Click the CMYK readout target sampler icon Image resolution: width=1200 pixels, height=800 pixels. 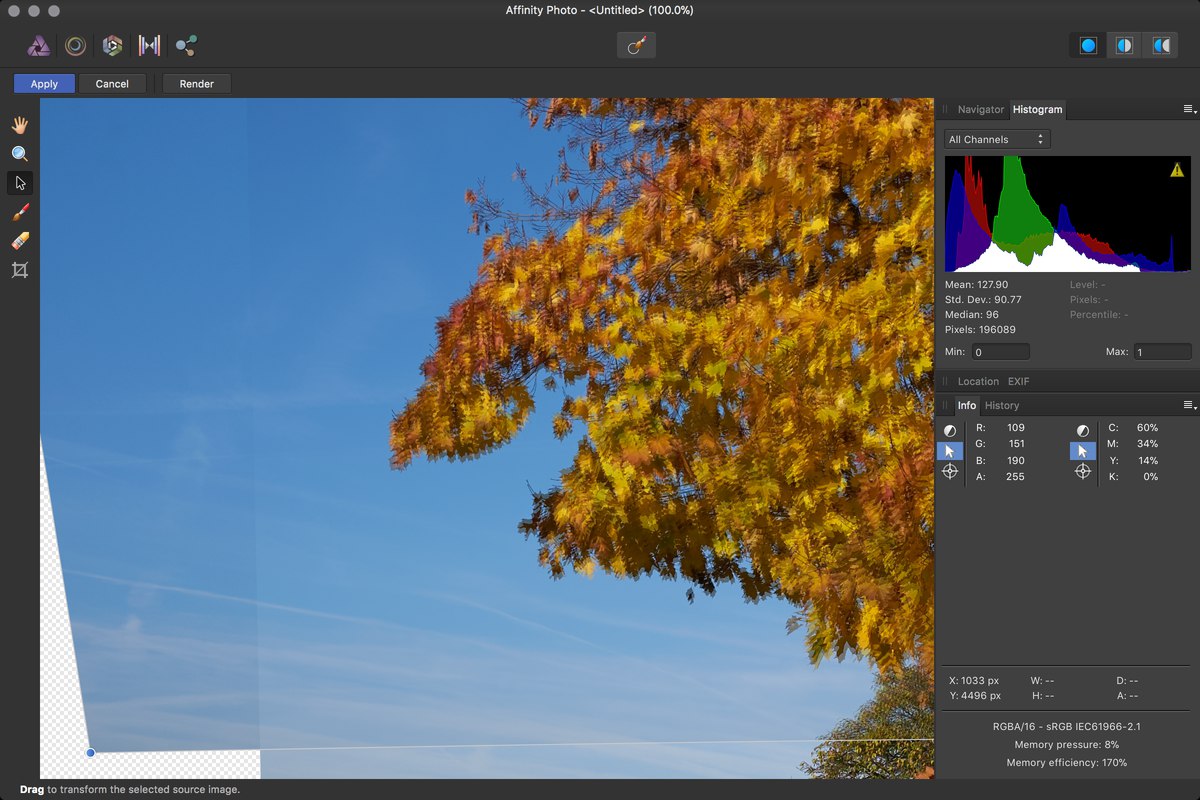(x=1083, y=471)
